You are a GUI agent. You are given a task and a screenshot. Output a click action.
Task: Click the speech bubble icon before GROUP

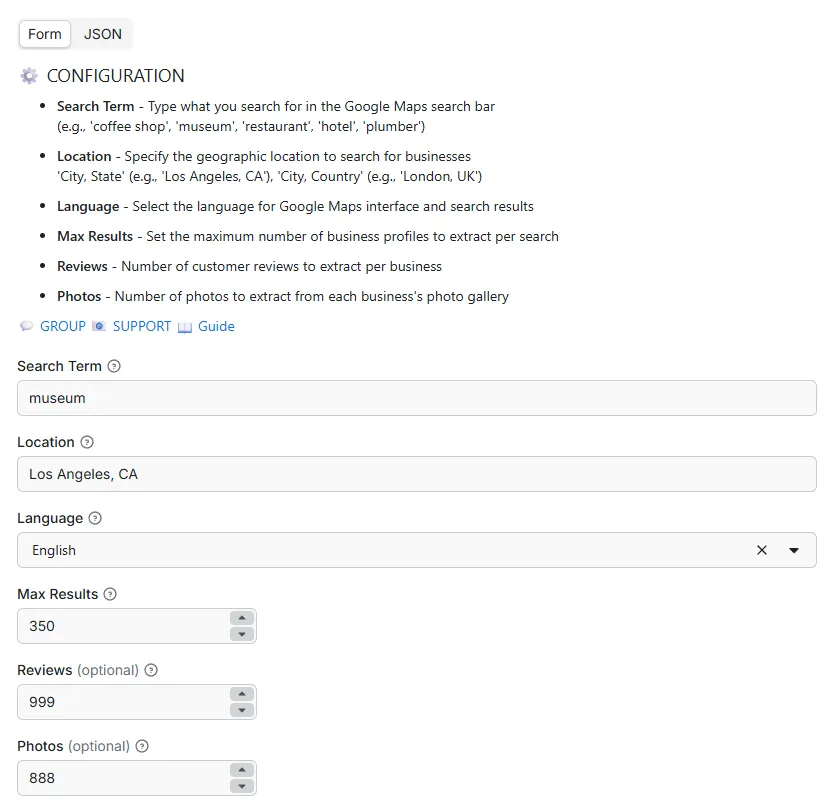(25, 326)
